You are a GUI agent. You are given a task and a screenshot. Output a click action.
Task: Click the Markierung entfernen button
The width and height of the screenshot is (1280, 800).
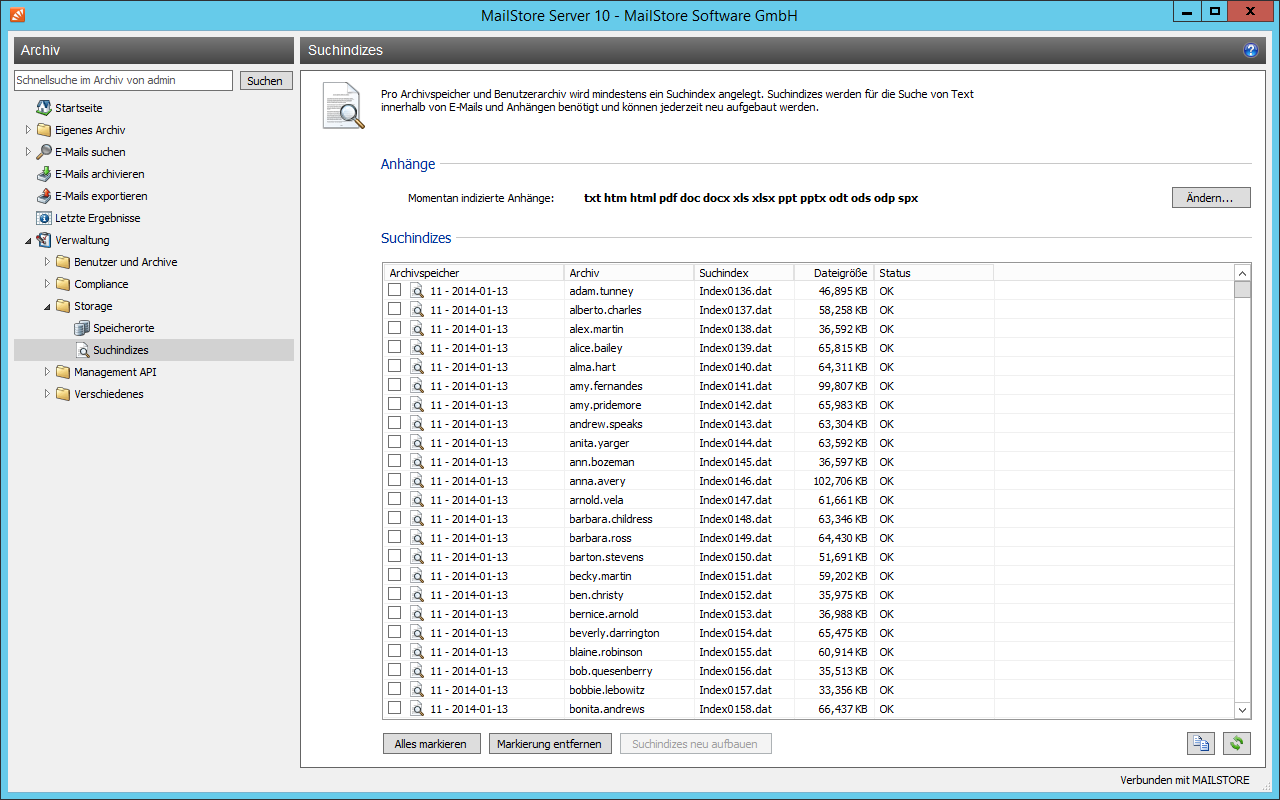(x=549, y=743)
